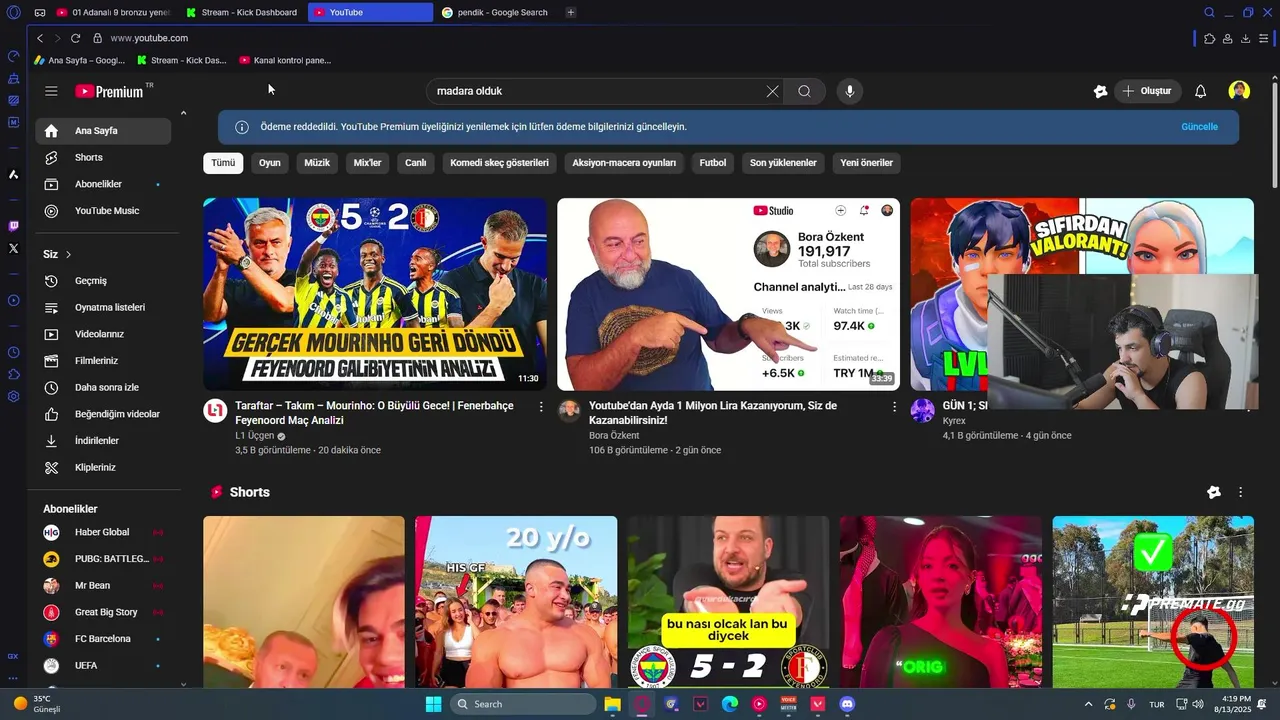Select the Oyun filter chip
This screenshot has height=720, width=1280.
point(270,163)
